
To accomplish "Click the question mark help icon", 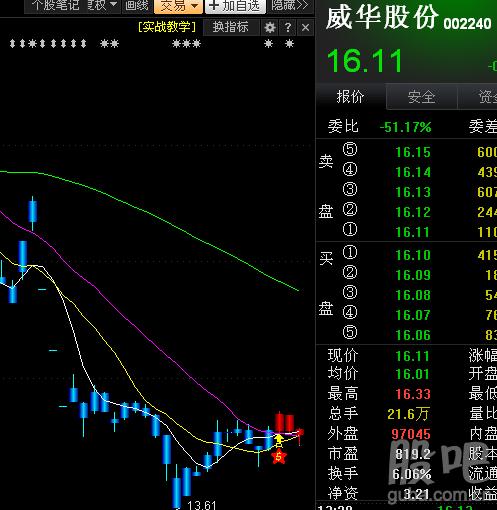I will tap(288, 27).
